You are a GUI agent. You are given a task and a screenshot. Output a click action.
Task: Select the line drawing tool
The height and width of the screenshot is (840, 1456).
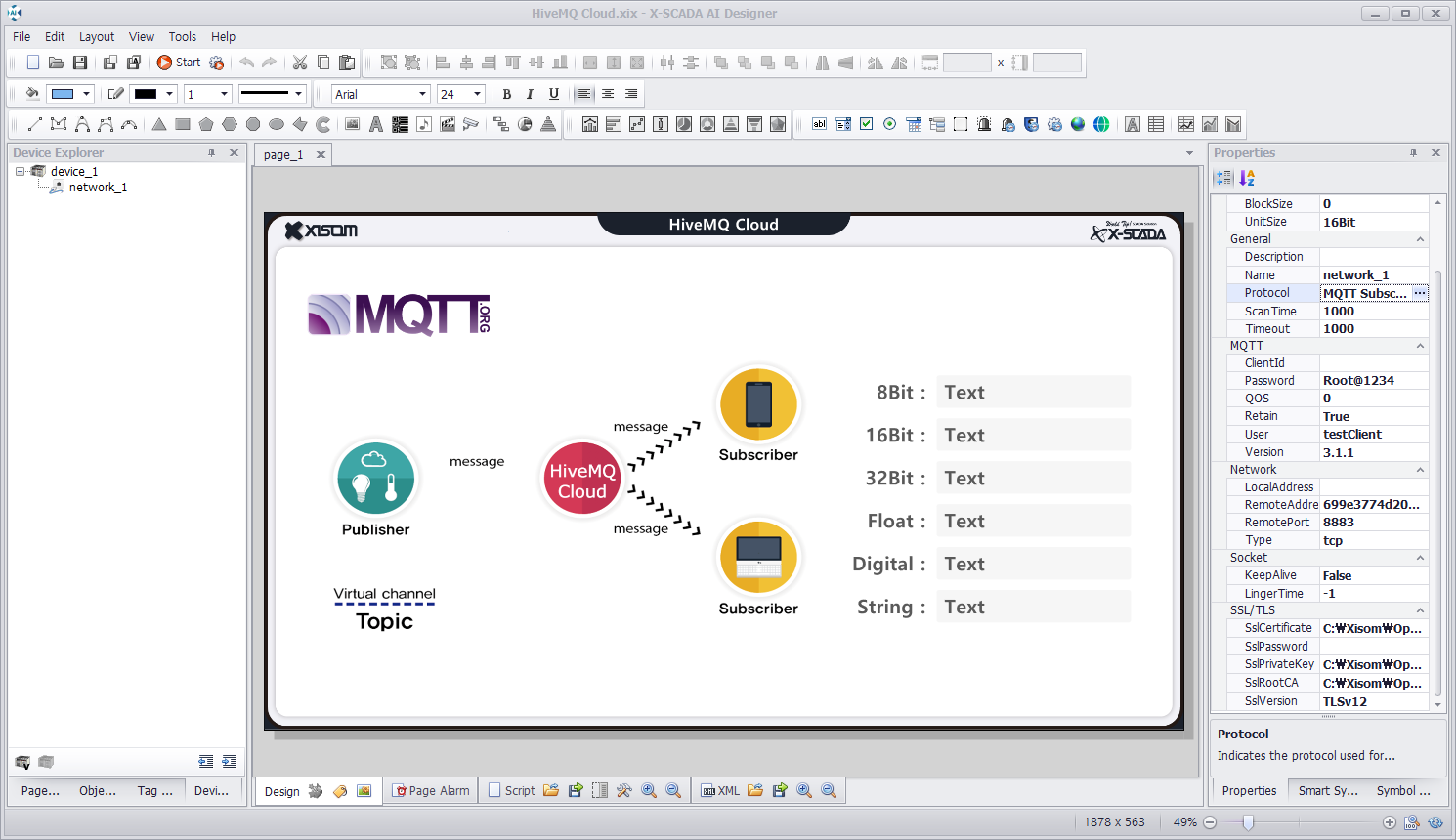click(x=35, y=124)
